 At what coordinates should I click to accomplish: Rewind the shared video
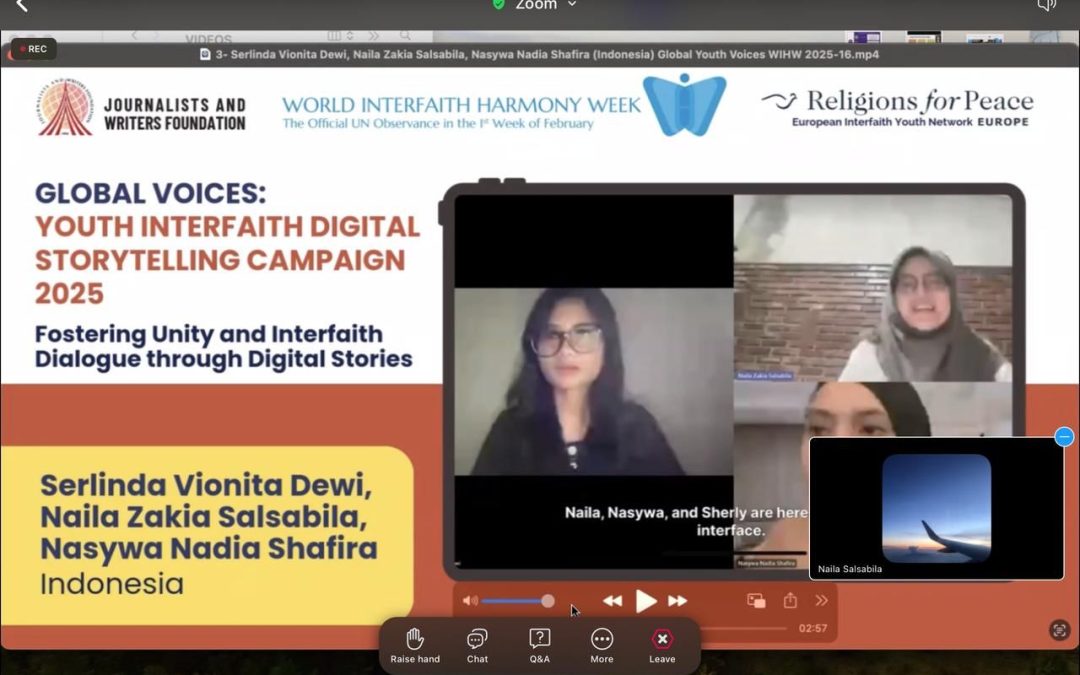pos(612,601)
